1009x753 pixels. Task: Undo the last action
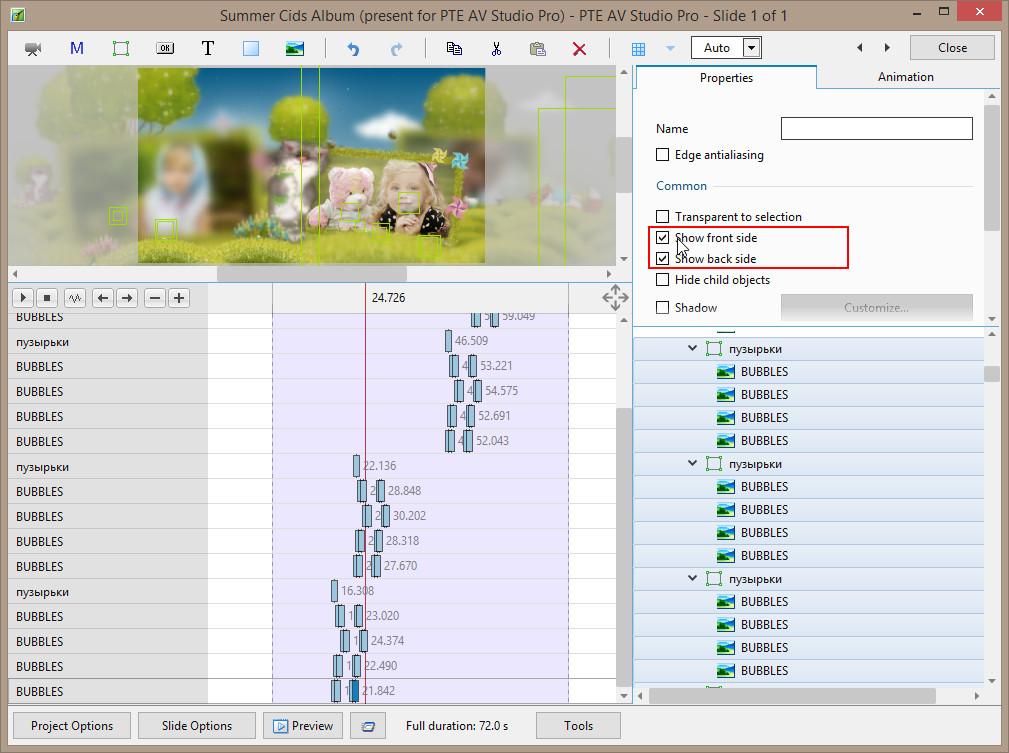(352, 48)
